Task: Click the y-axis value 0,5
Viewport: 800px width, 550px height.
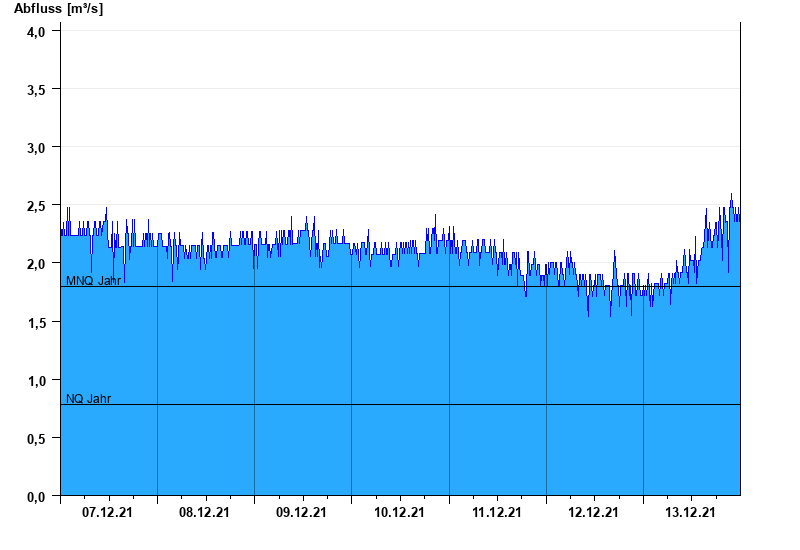Action: click(x=36, y=439)
